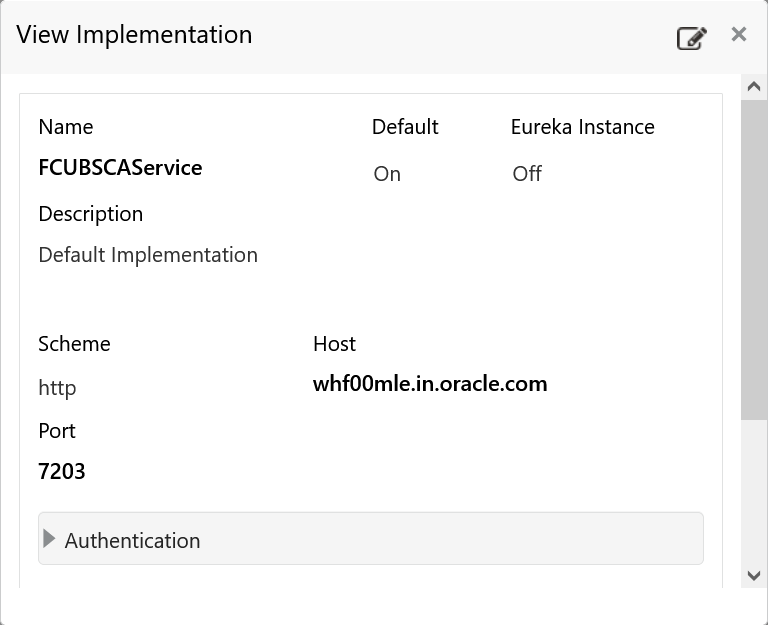Click the Default On value
Screen dimensions: 768x625
point(387,174)
